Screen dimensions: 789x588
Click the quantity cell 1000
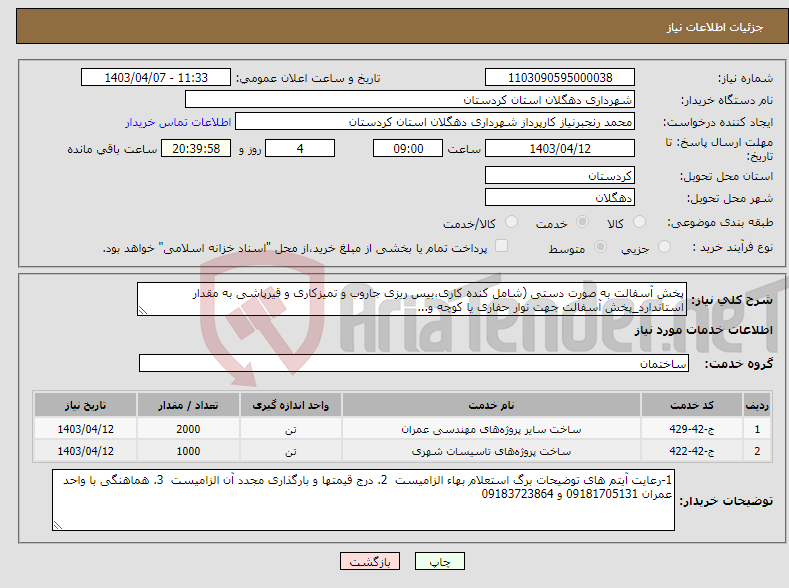tap(188, 451)
